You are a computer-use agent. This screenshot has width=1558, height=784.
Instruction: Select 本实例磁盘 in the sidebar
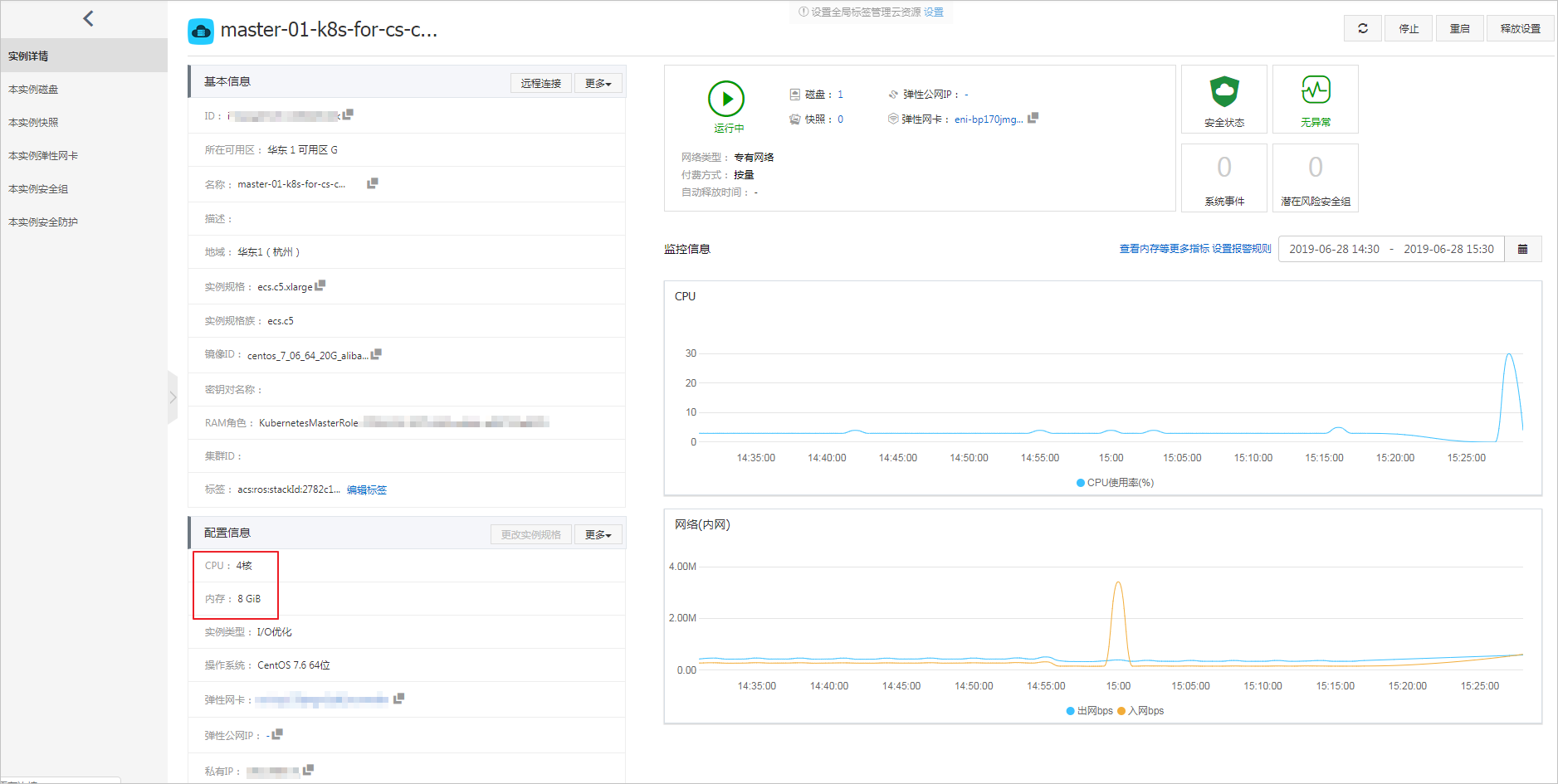33,90
